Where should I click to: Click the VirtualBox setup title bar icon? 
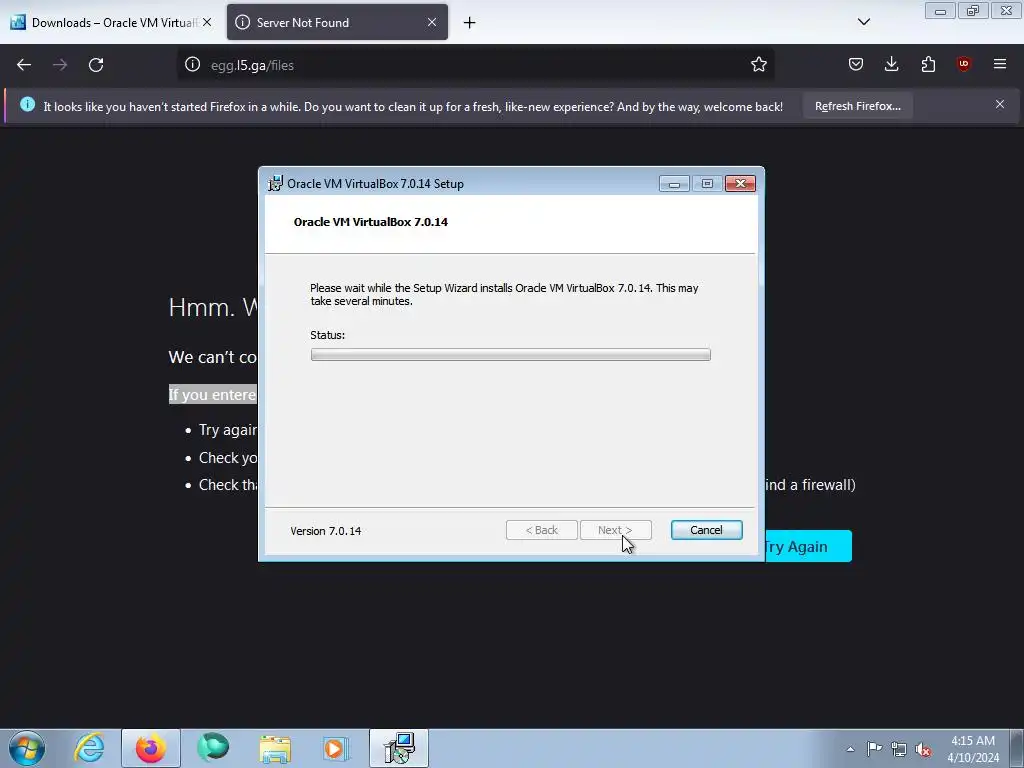(x=275, y=184)
